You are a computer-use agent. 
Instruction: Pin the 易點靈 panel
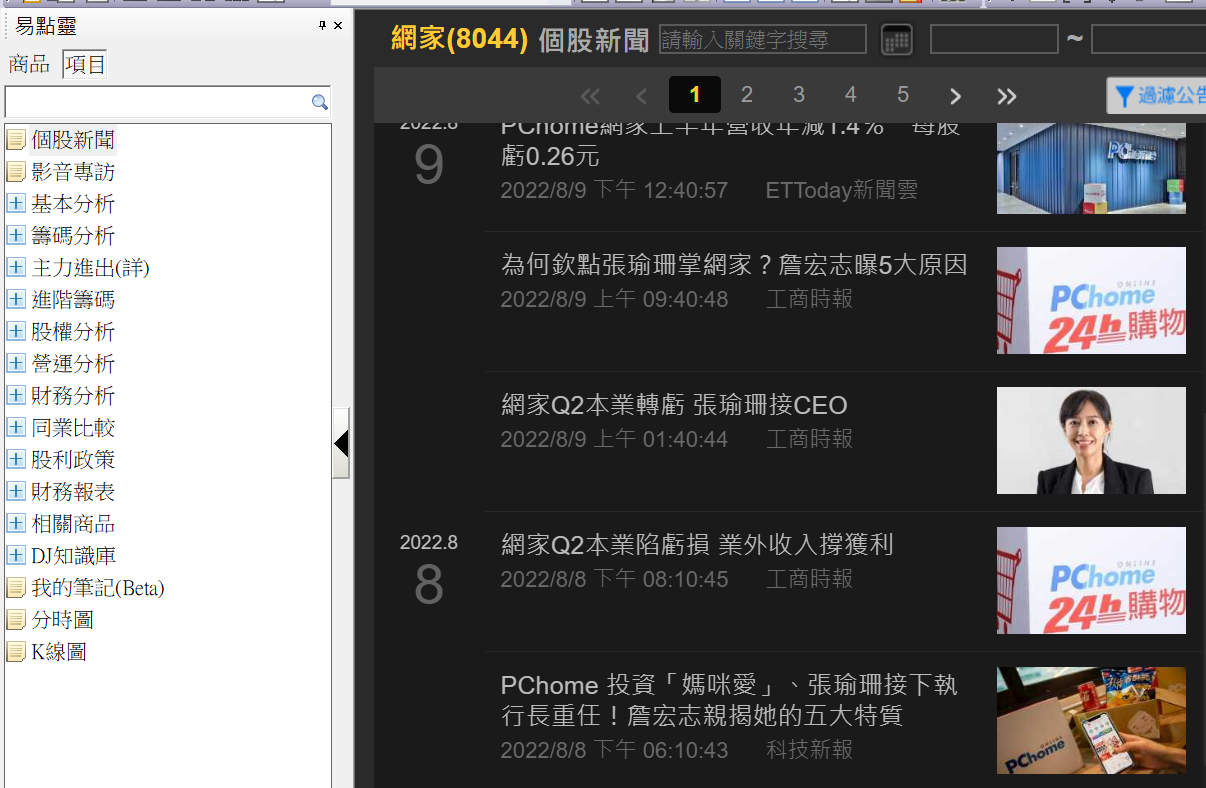pyautogui.click(x=322, y=26)
